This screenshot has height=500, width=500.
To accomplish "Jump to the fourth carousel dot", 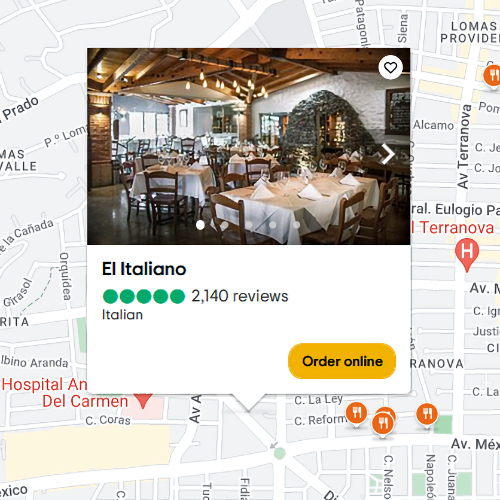I will point(273,225).
